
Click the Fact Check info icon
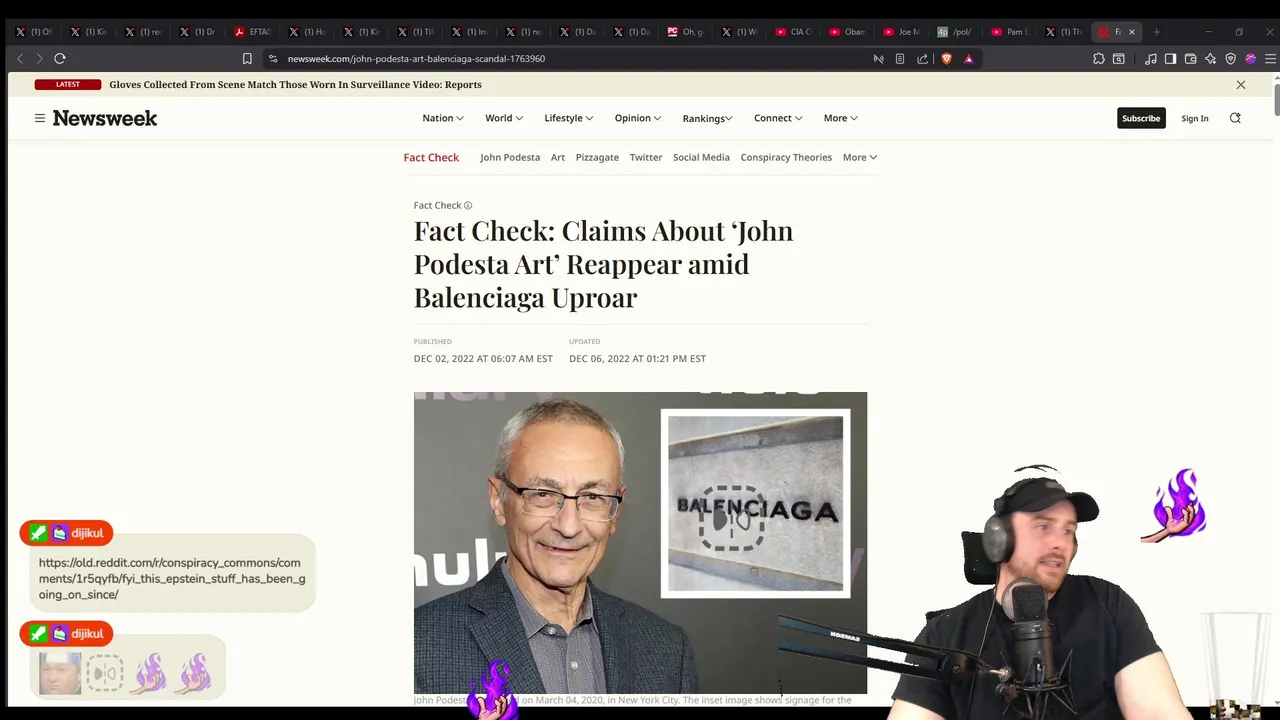click(467, 206)
